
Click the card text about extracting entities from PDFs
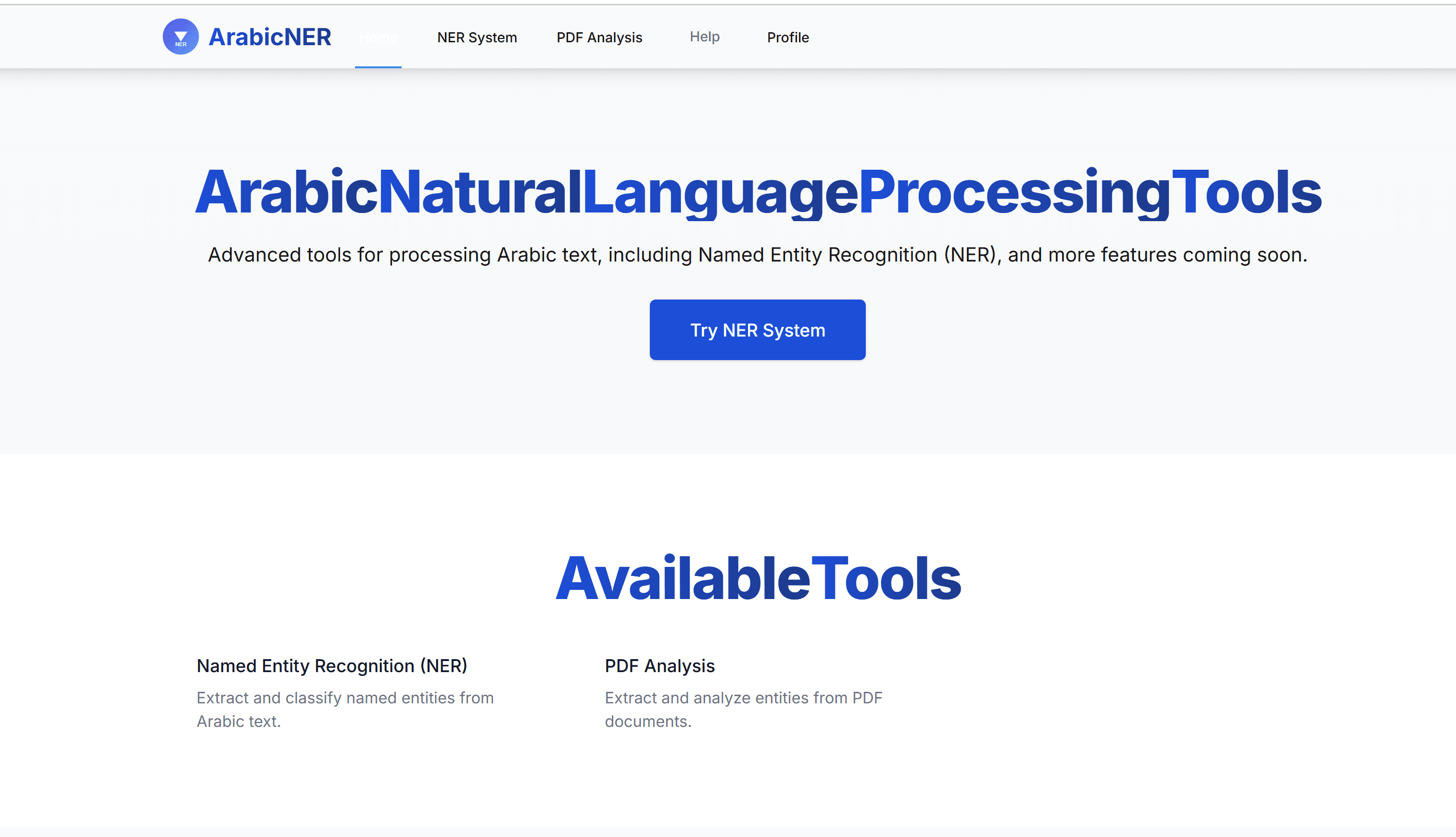pyautogui.click(x=744, y=709)
